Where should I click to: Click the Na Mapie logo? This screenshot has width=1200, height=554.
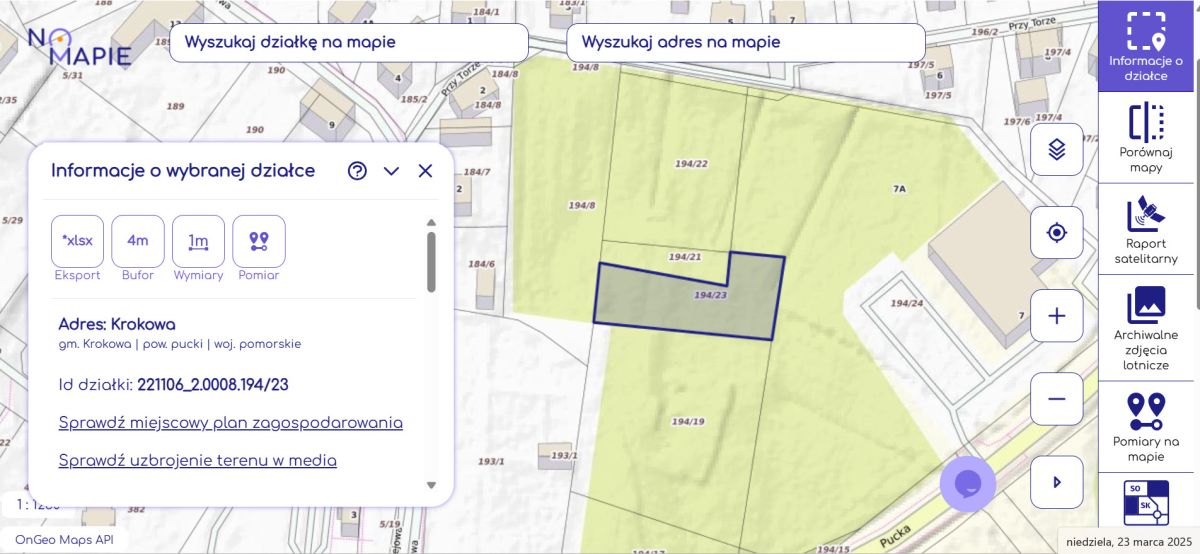pos(79,45)
